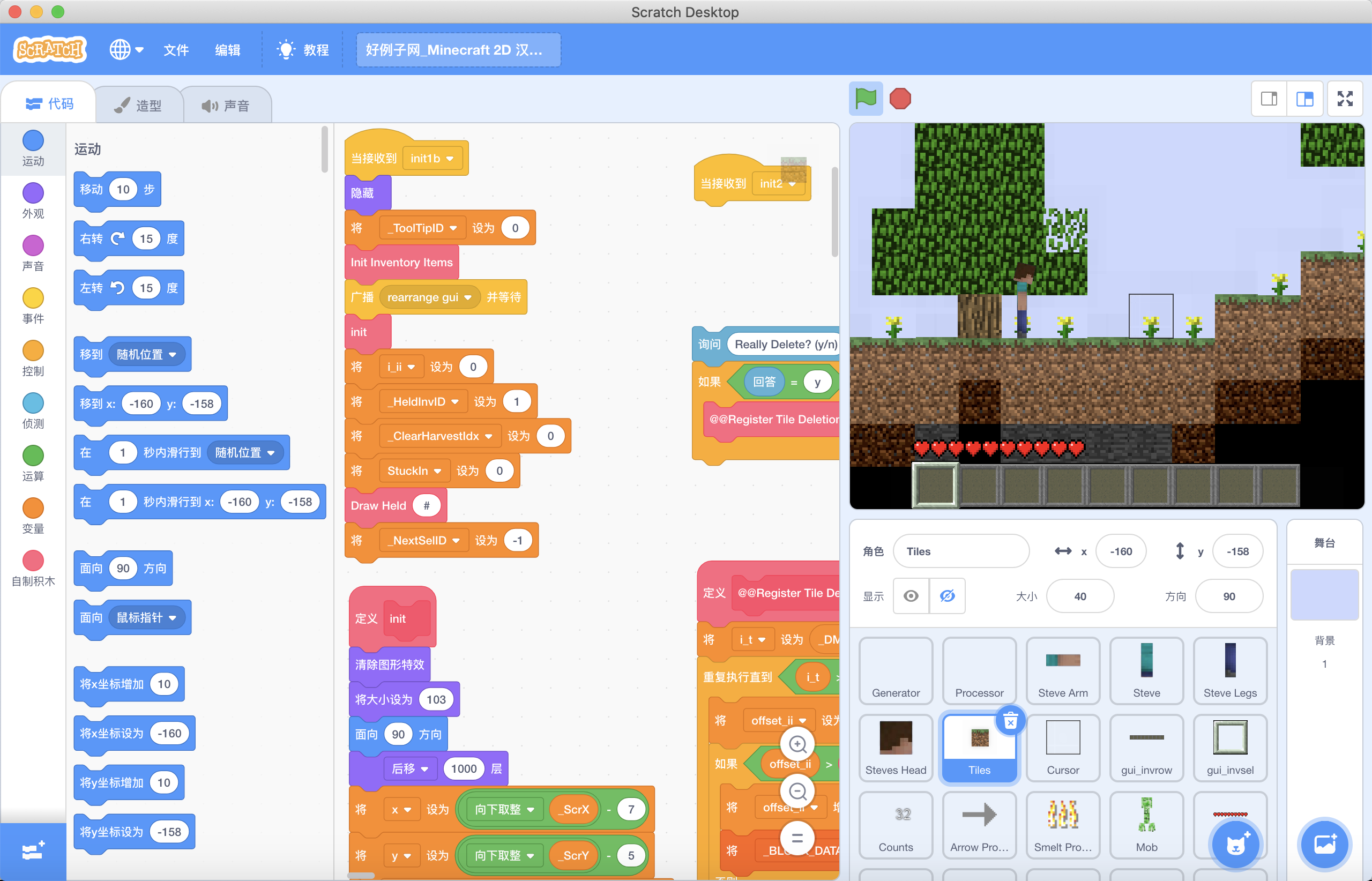Switch to the 造型 costumes tab
This screenshot has width=1372, height=881.
[138, 106]
